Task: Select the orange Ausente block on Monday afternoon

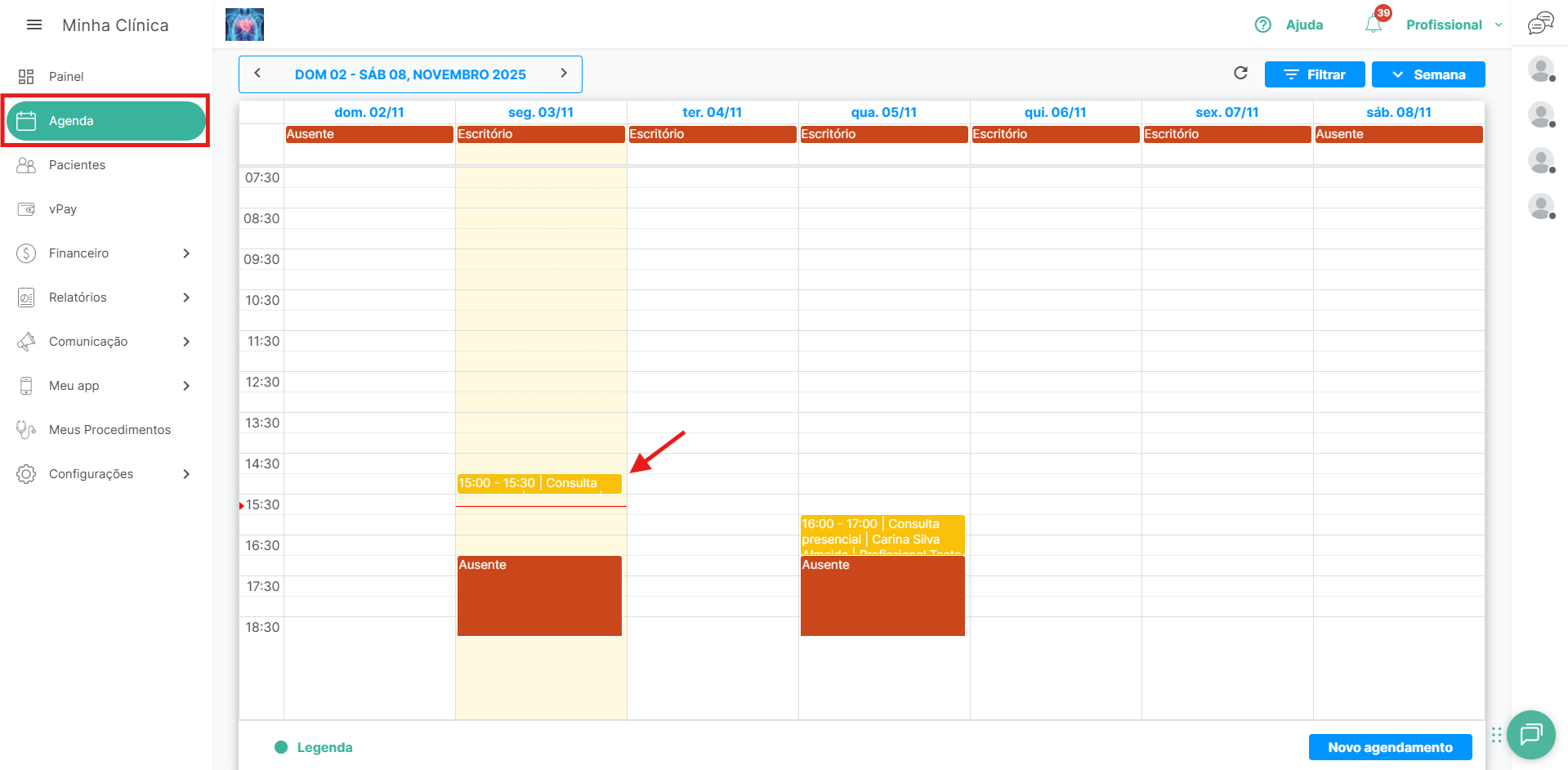Action: [x=539, y=597]
